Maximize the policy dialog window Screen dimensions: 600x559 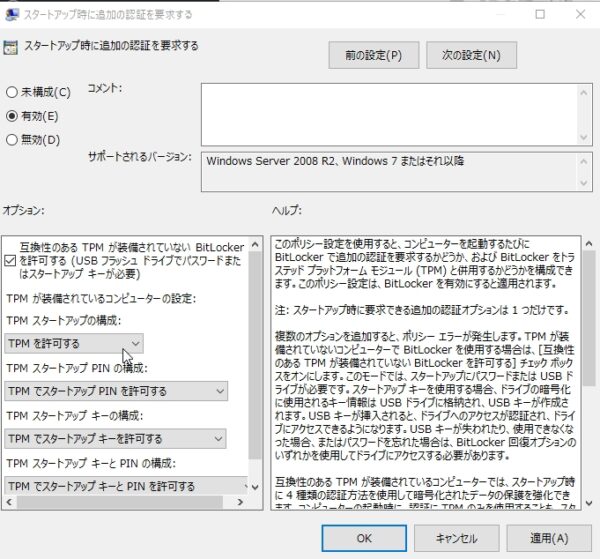click(540, 14)
